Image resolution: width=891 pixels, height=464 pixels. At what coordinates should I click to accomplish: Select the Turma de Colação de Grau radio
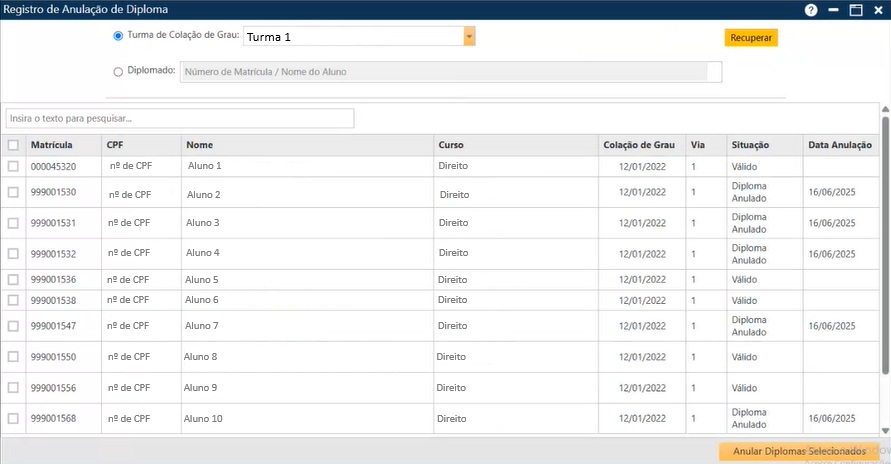pyautogui.click(x=119, y=36)
